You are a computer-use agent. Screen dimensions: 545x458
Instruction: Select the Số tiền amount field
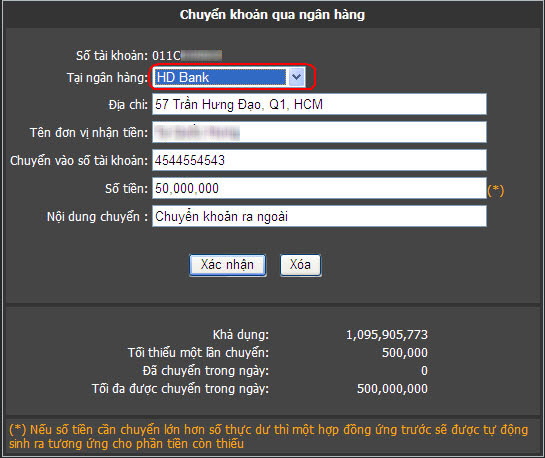pyautogui.click(x=319, y=188)
